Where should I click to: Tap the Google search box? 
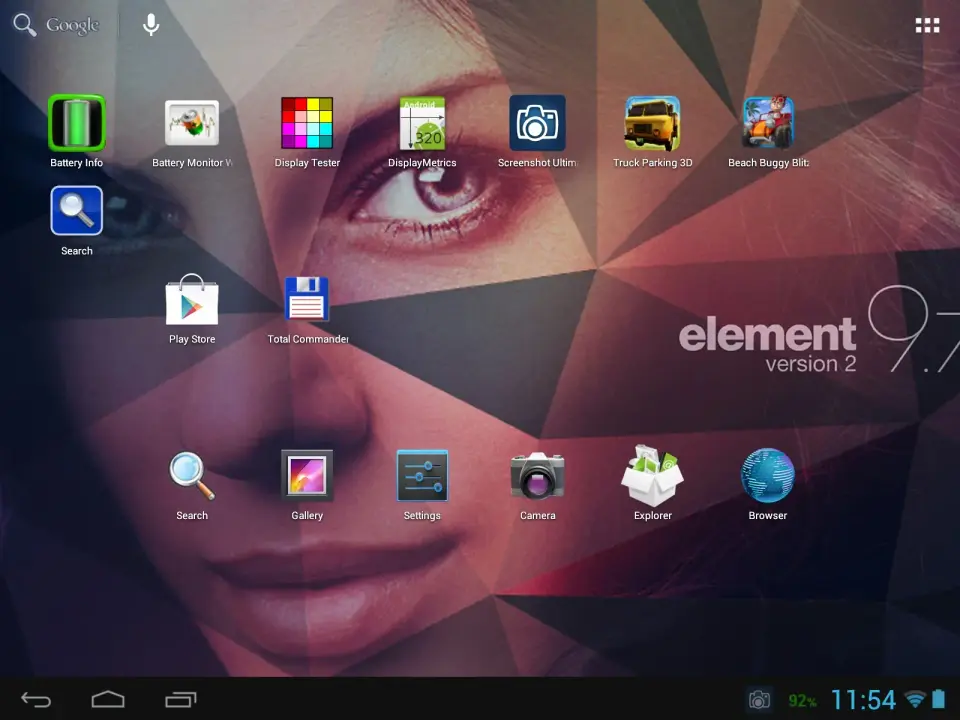(x=58, y=26)
